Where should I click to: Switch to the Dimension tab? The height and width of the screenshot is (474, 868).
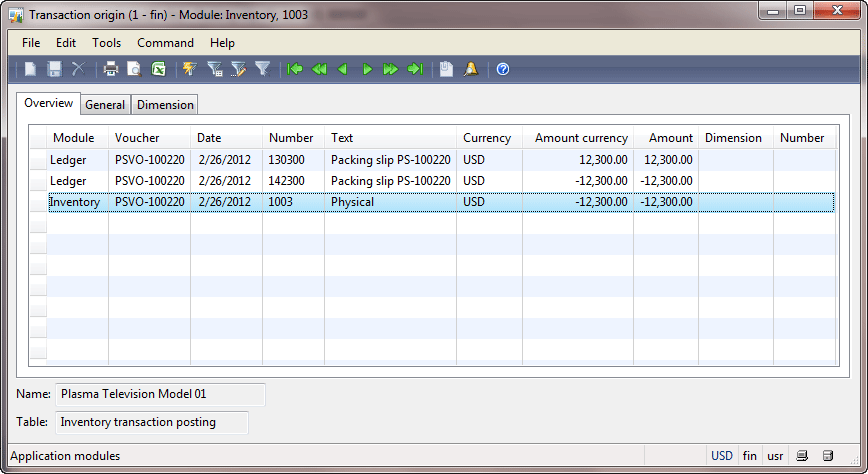(165, 105)
